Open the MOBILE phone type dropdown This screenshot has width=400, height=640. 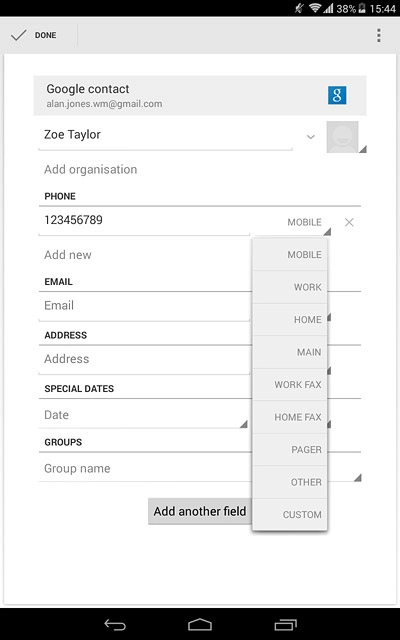click(307, 223)
